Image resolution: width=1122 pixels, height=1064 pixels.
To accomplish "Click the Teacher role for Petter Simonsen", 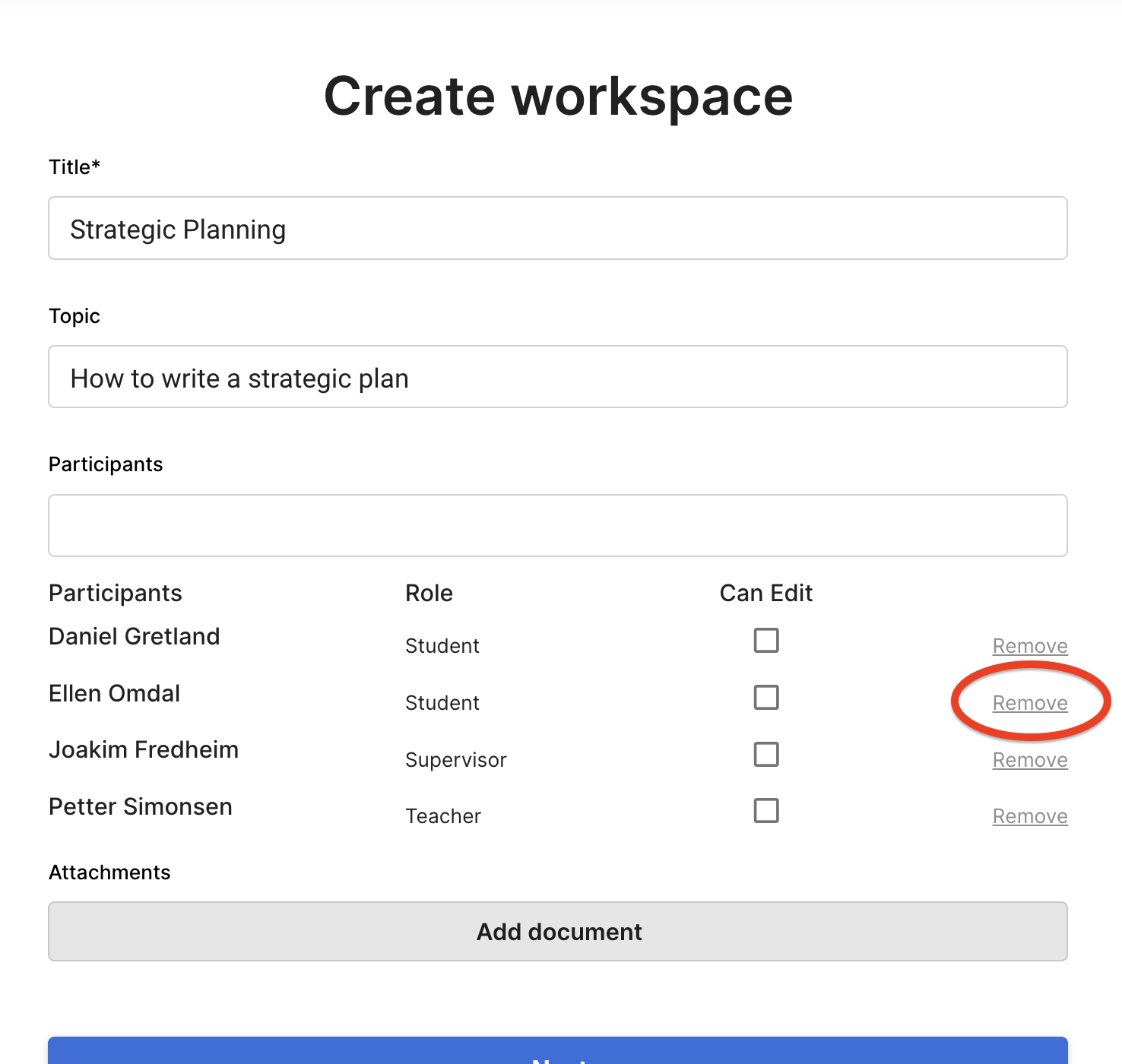I will tap(443, 816).
